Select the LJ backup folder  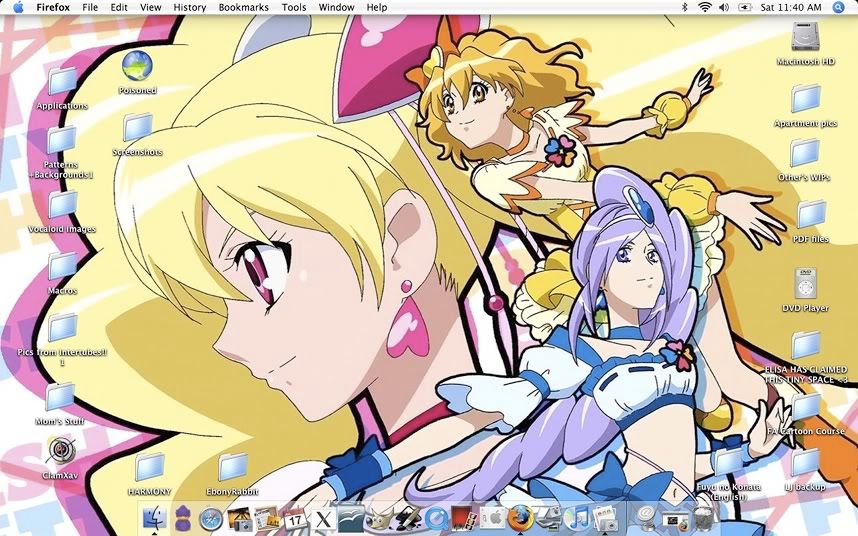pyautogui.click(x=805, y=469)
